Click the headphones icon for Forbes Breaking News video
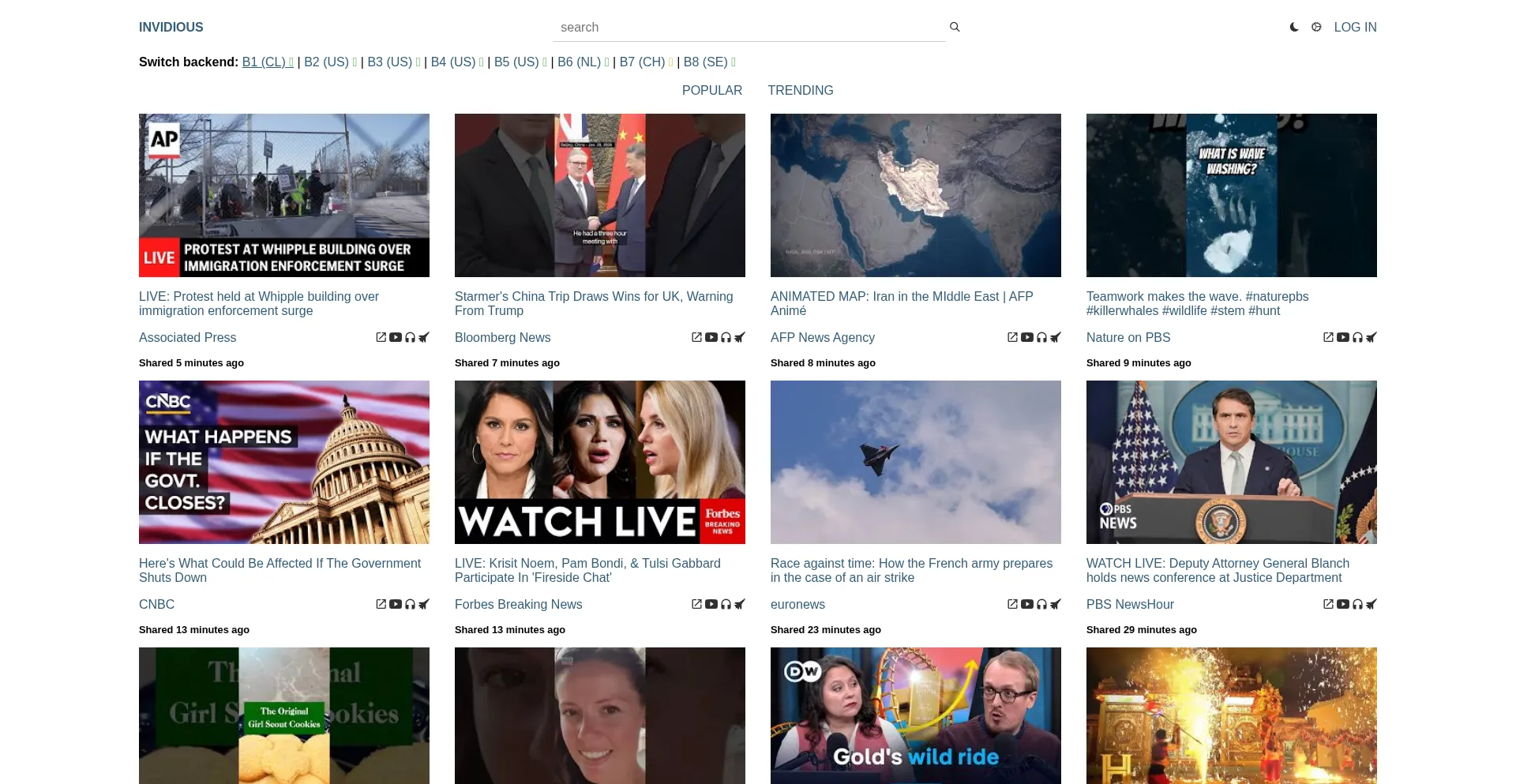Screen dimensions: 1516x784 (x=726, y=604)
